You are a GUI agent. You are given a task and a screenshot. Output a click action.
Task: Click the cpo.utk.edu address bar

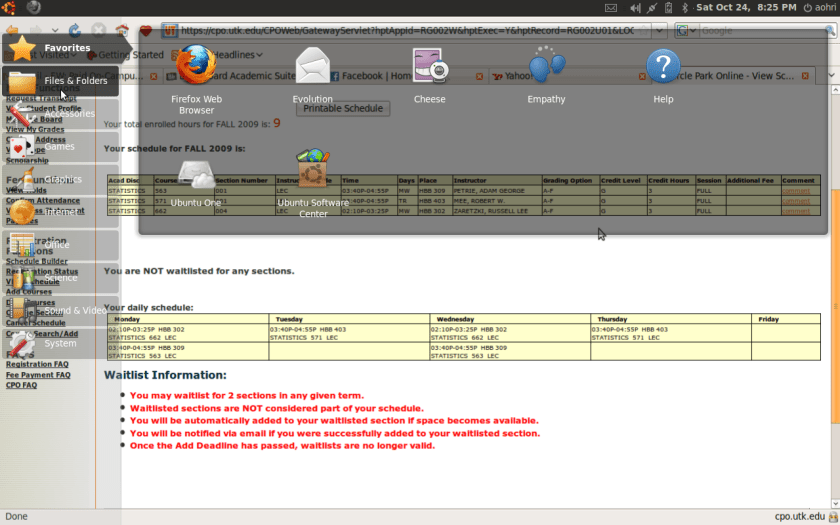tap(407, 31)
